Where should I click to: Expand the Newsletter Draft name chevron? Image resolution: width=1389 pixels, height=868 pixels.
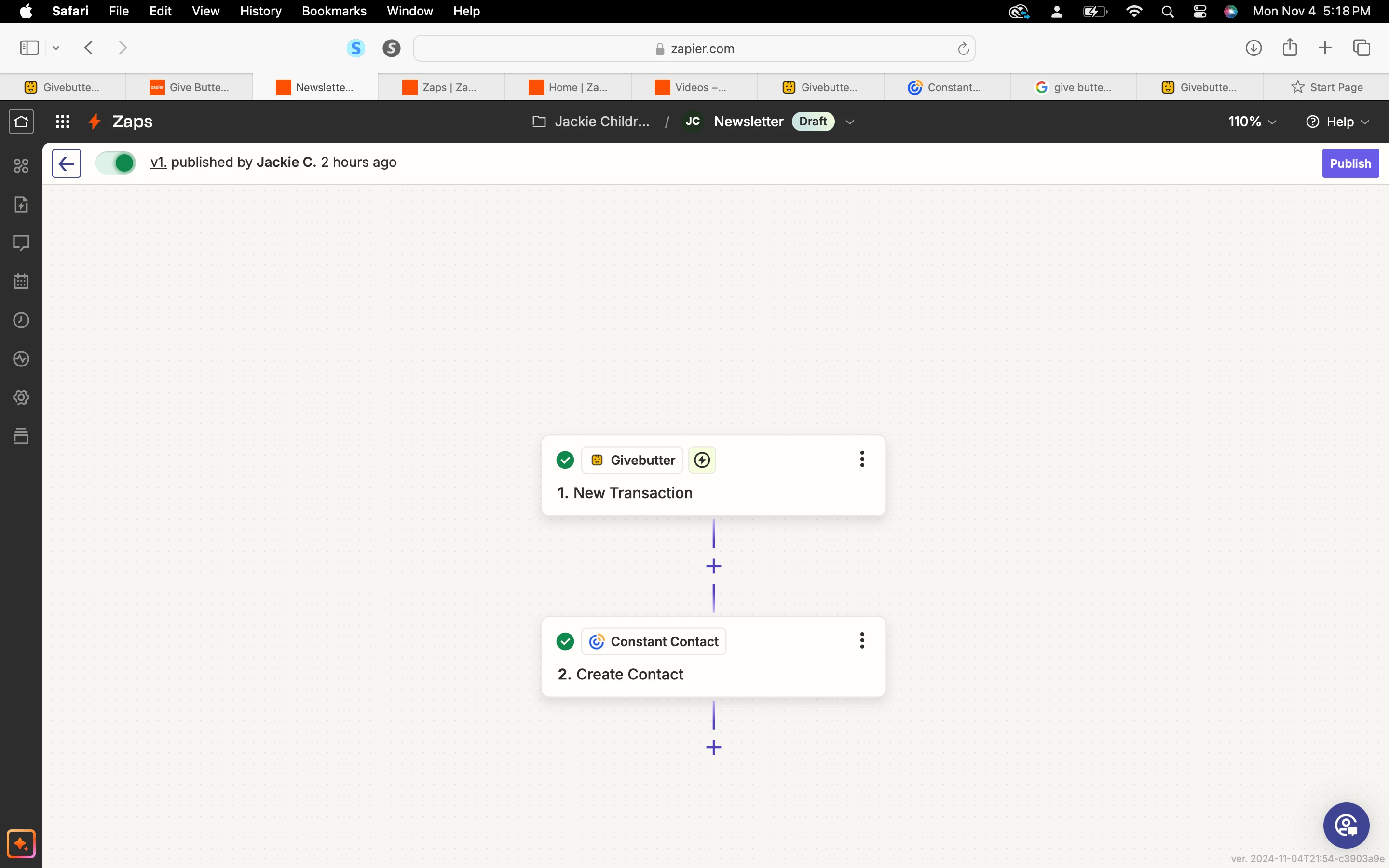[x=850, y=122]
